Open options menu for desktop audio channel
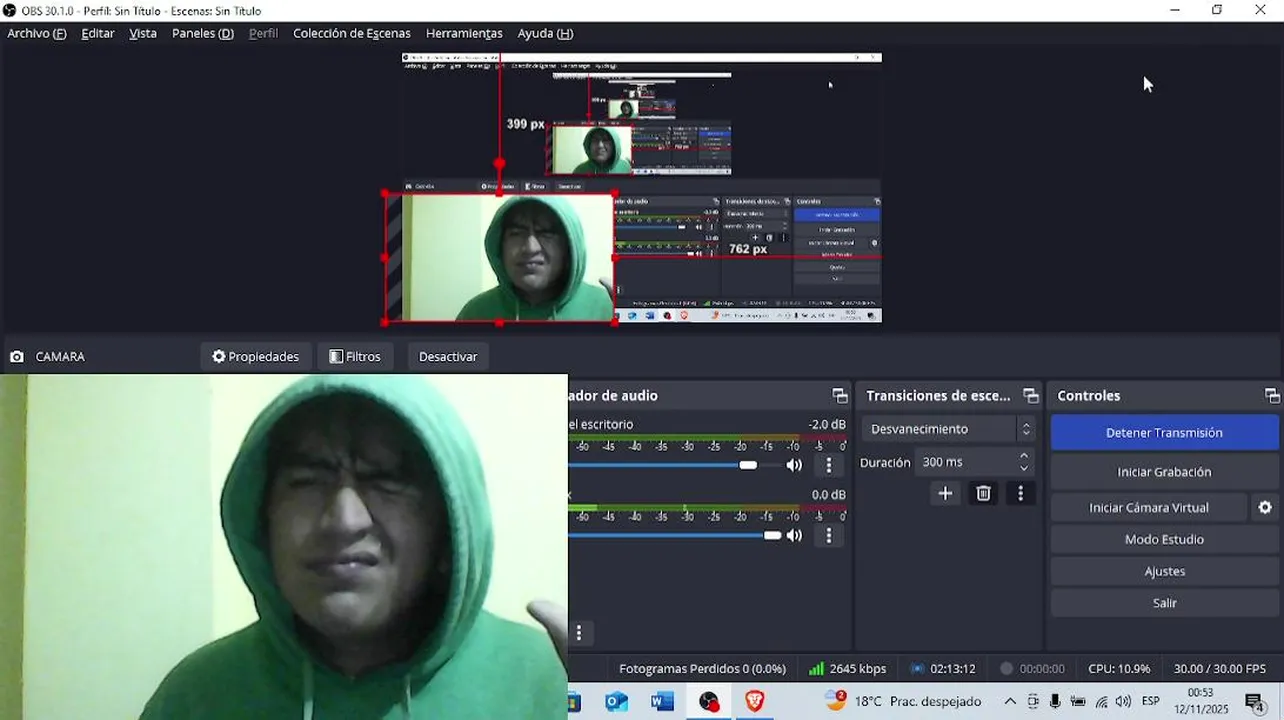 coord(828,465)
